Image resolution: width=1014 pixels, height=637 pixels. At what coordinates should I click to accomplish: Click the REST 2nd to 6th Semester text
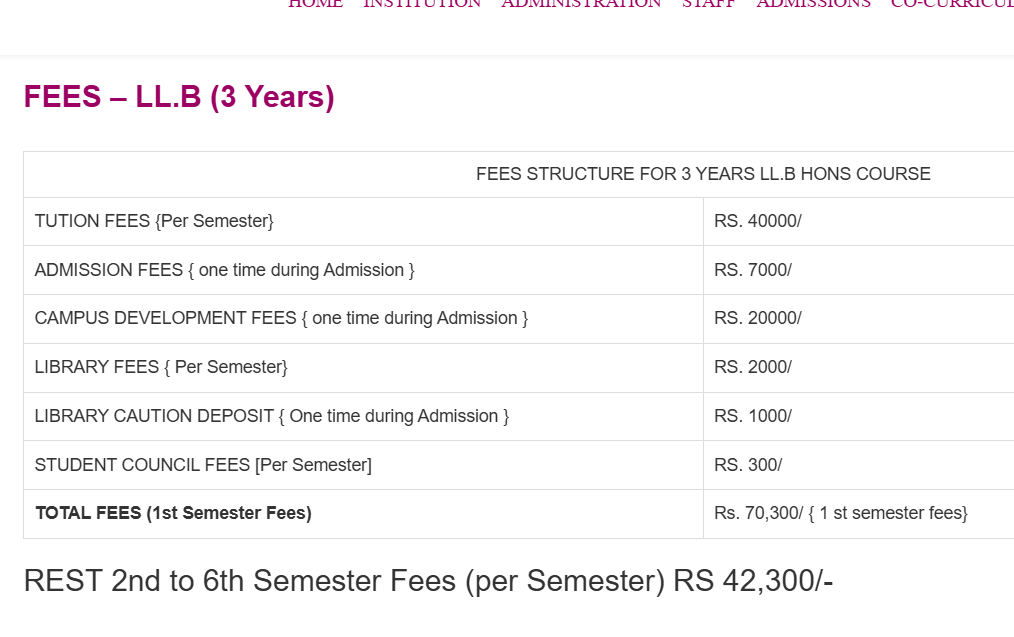428,581
